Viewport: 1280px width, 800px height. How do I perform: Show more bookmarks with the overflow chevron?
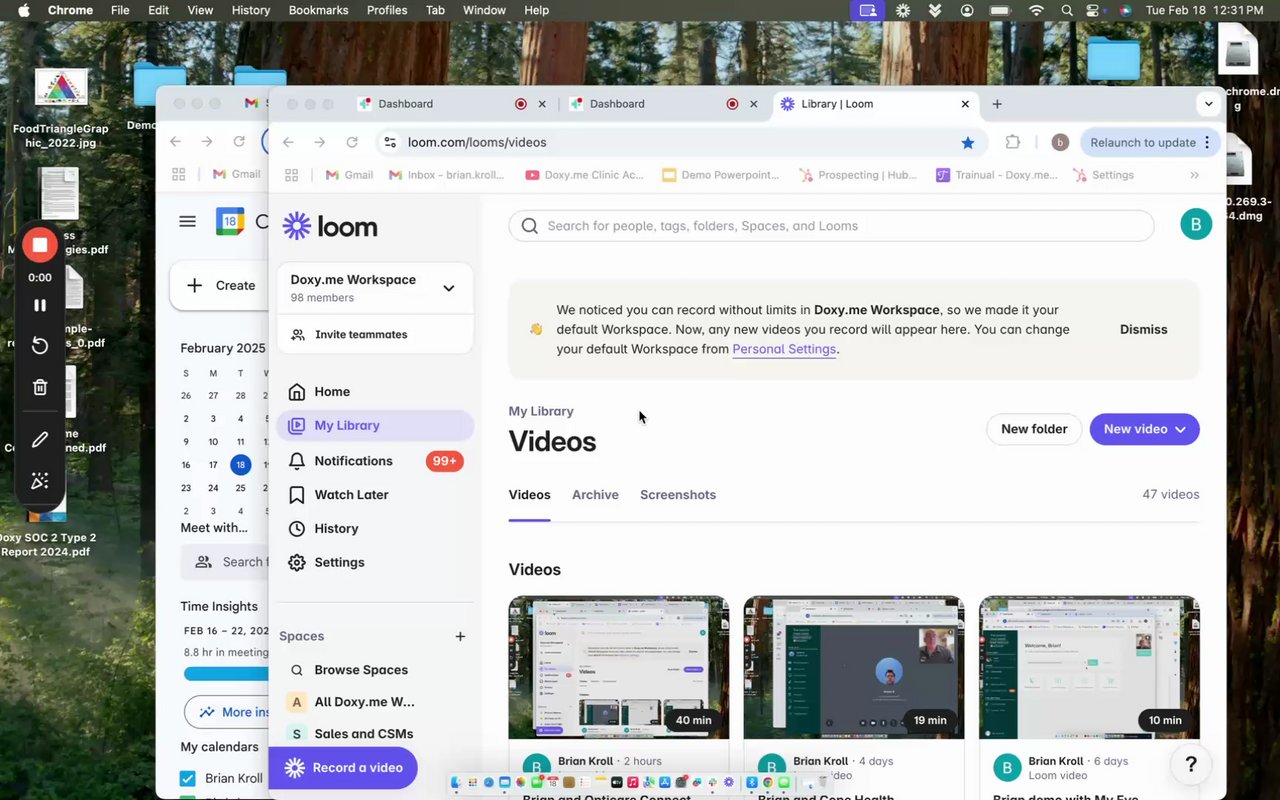pyautogui.click(x=1194, y=175)
